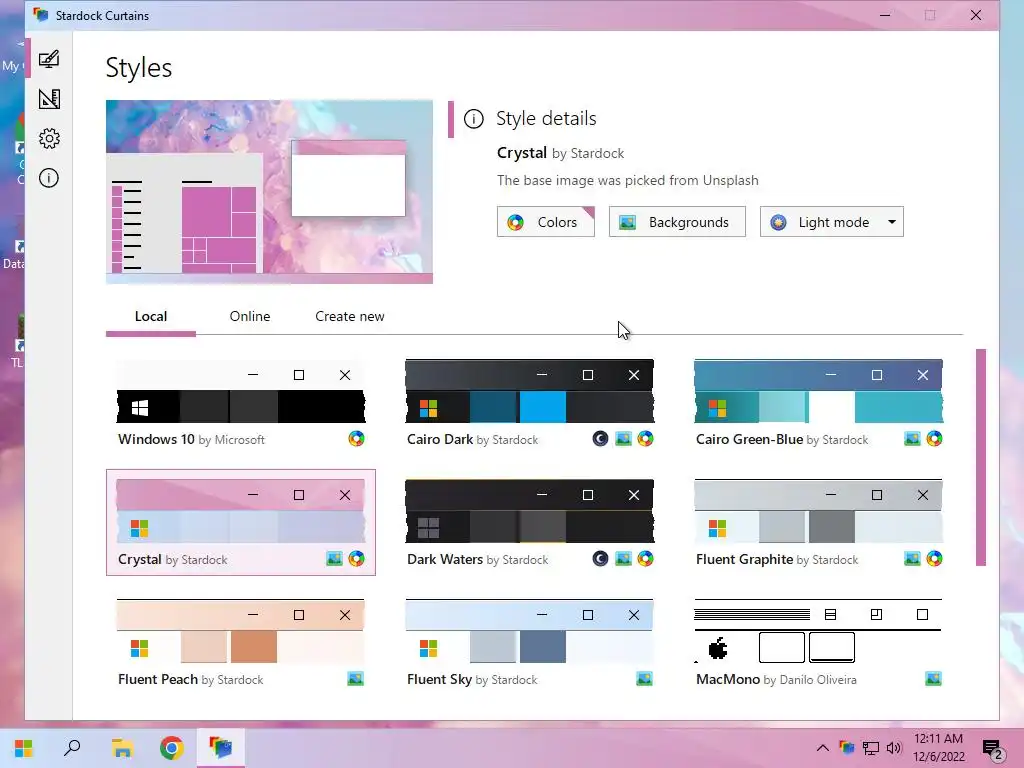Switch to the Online tab

pos(249,317)
